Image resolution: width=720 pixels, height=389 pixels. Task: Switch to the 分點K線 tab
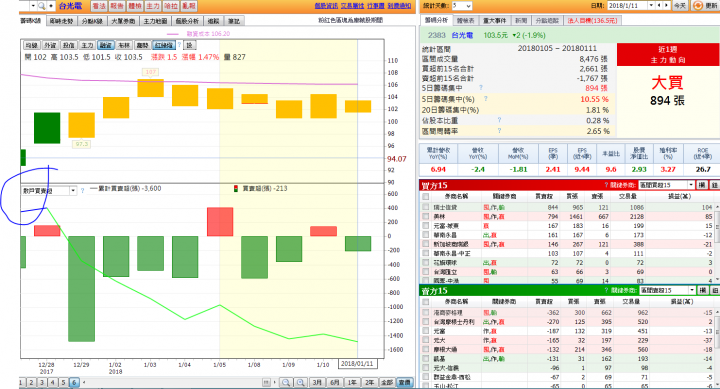(92, 21)
